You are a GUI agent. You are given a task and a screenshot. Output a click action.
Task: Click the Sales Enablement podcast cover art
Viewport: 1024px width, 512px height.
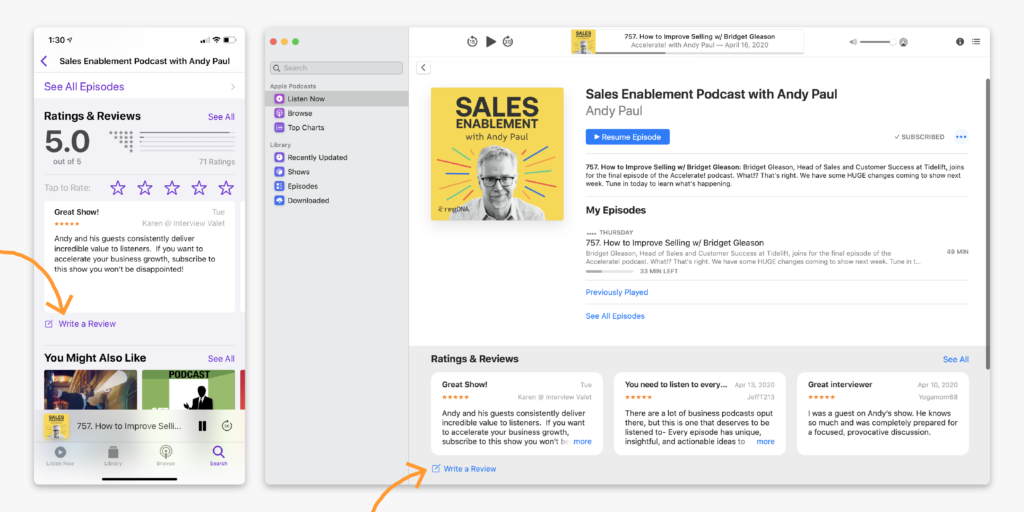coord(497,154)
